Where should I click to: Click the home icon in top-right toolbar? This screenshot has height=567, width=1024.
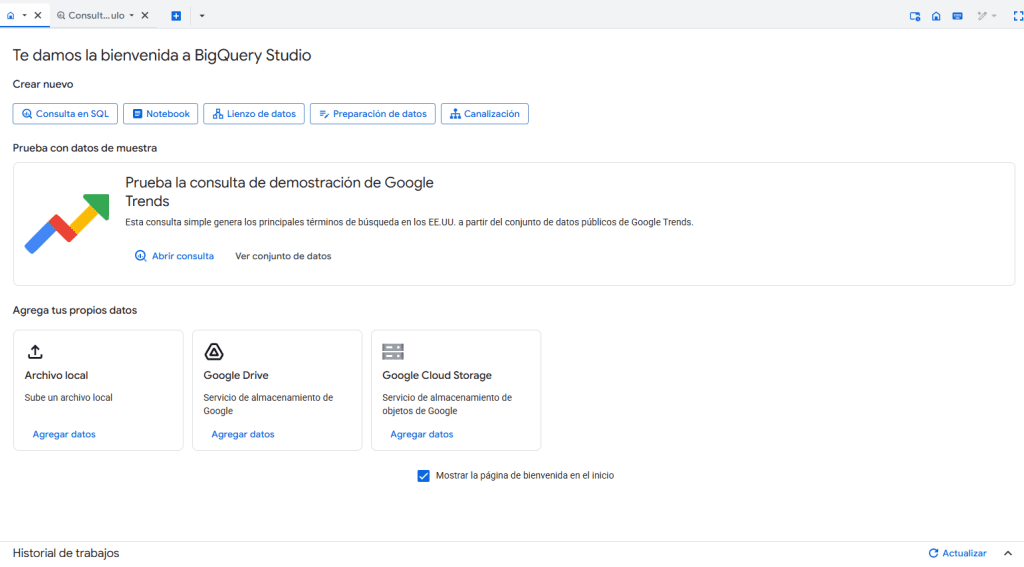click(x=936, y=16)
